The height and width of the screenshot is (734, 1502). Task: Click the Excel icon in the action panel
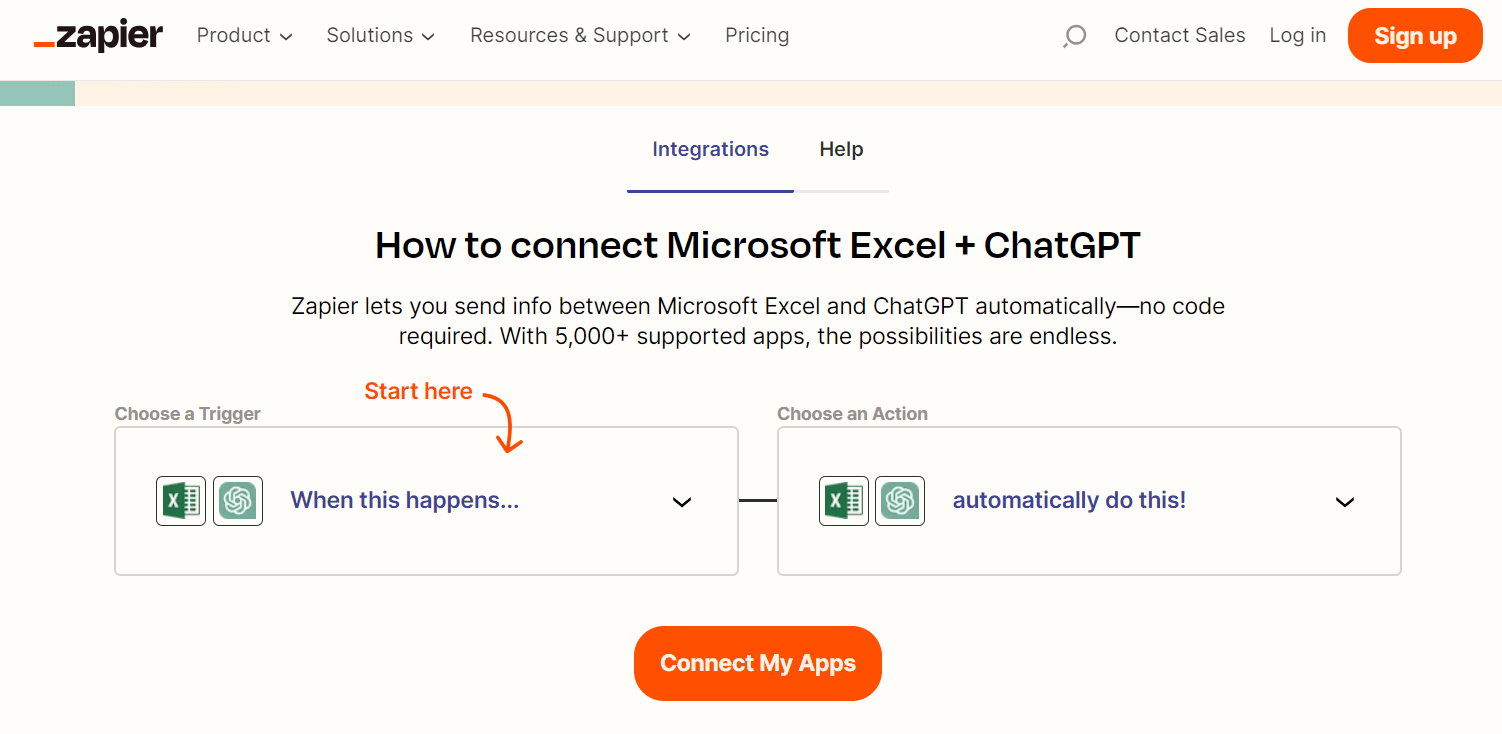(844, 501)
